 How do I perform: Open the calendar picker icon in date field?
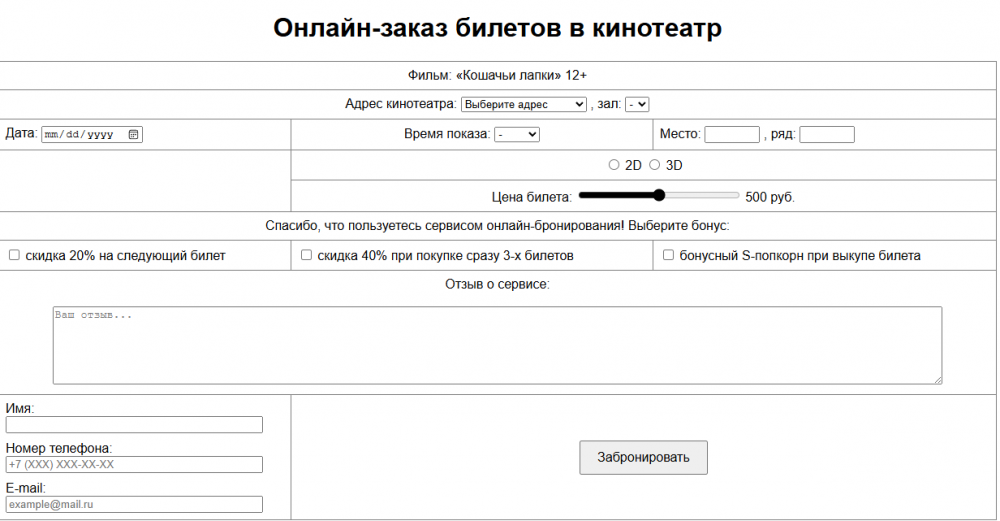pyautogui.click(x=133, y=135)
